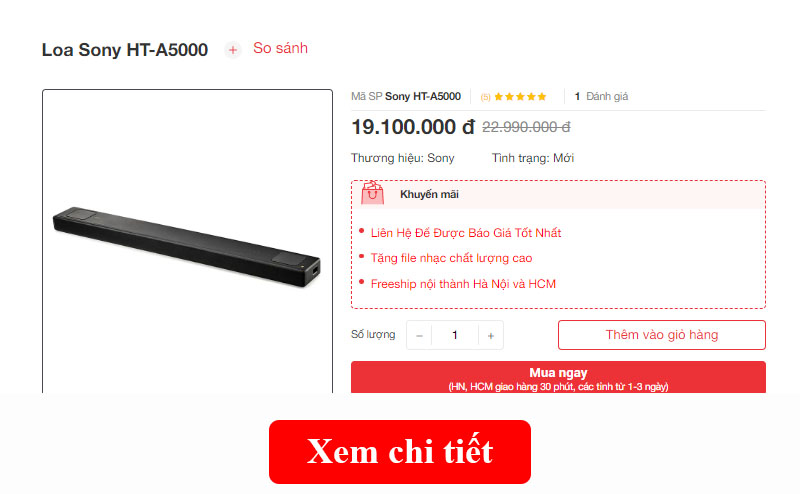The image size is (800, 494).
Task: Click the Sony HT-A5000 soundbar product image
Action: pos(187,246)
